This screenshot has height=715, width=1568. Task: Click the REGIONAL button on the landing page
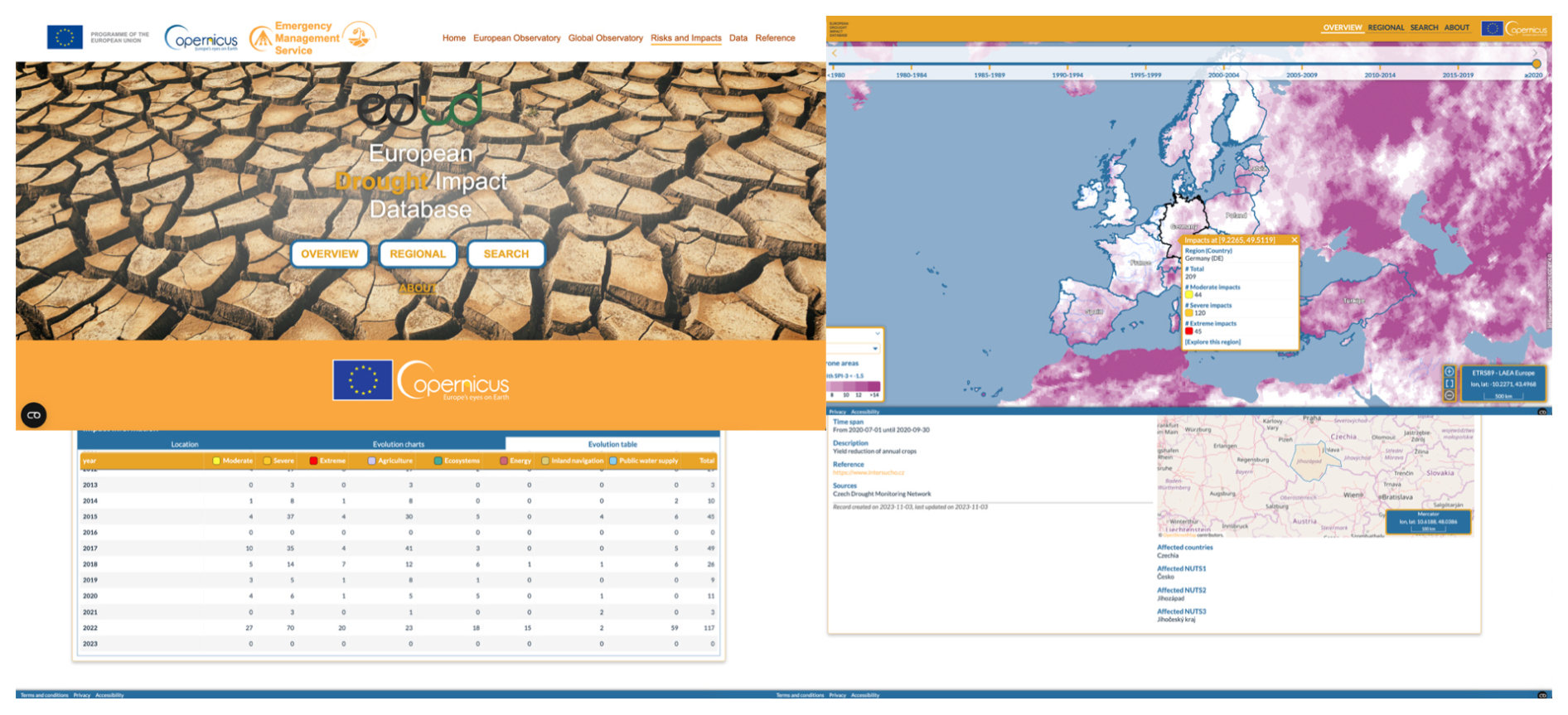[418, 254]
